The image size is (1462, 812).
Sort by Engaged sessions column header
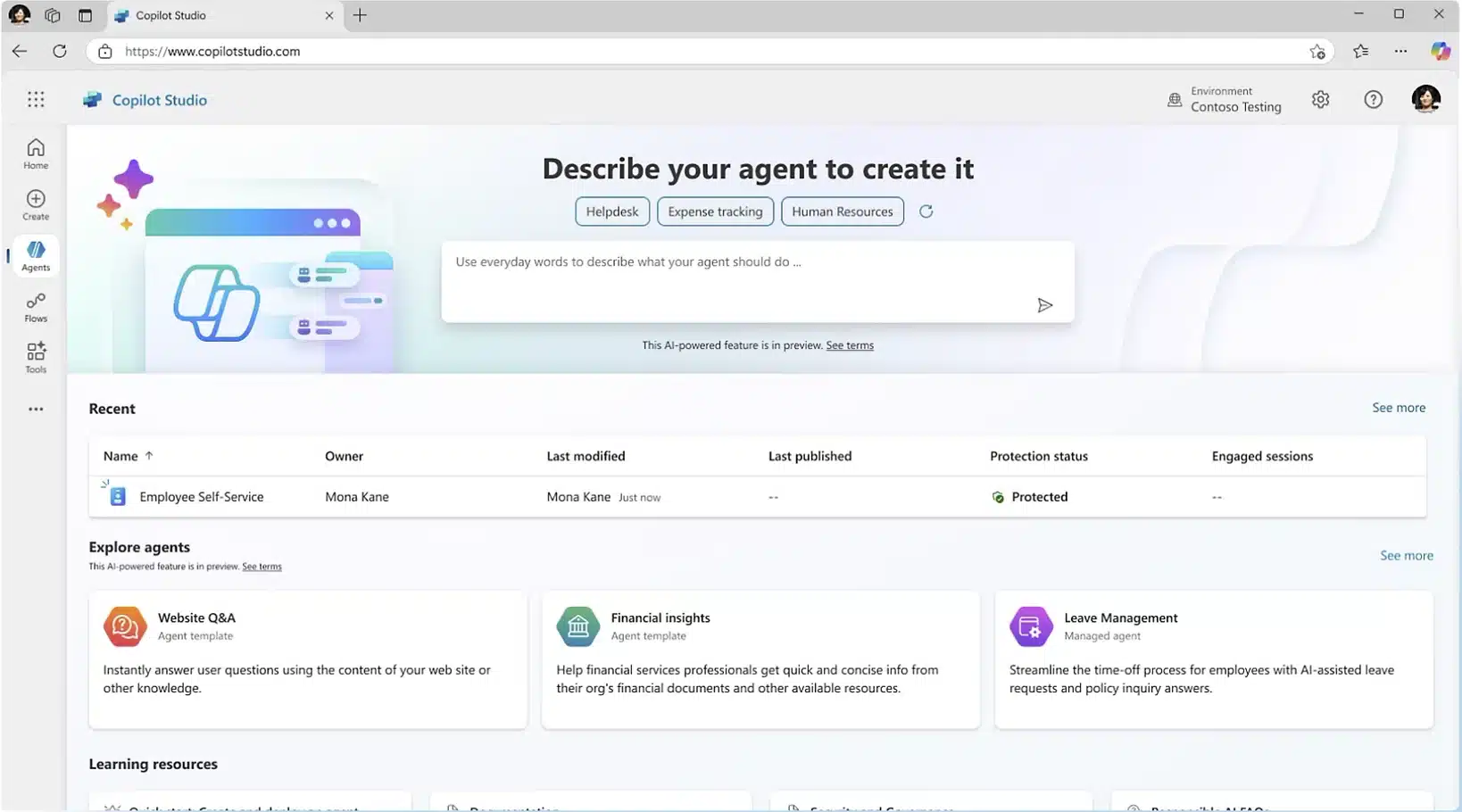1262,456
